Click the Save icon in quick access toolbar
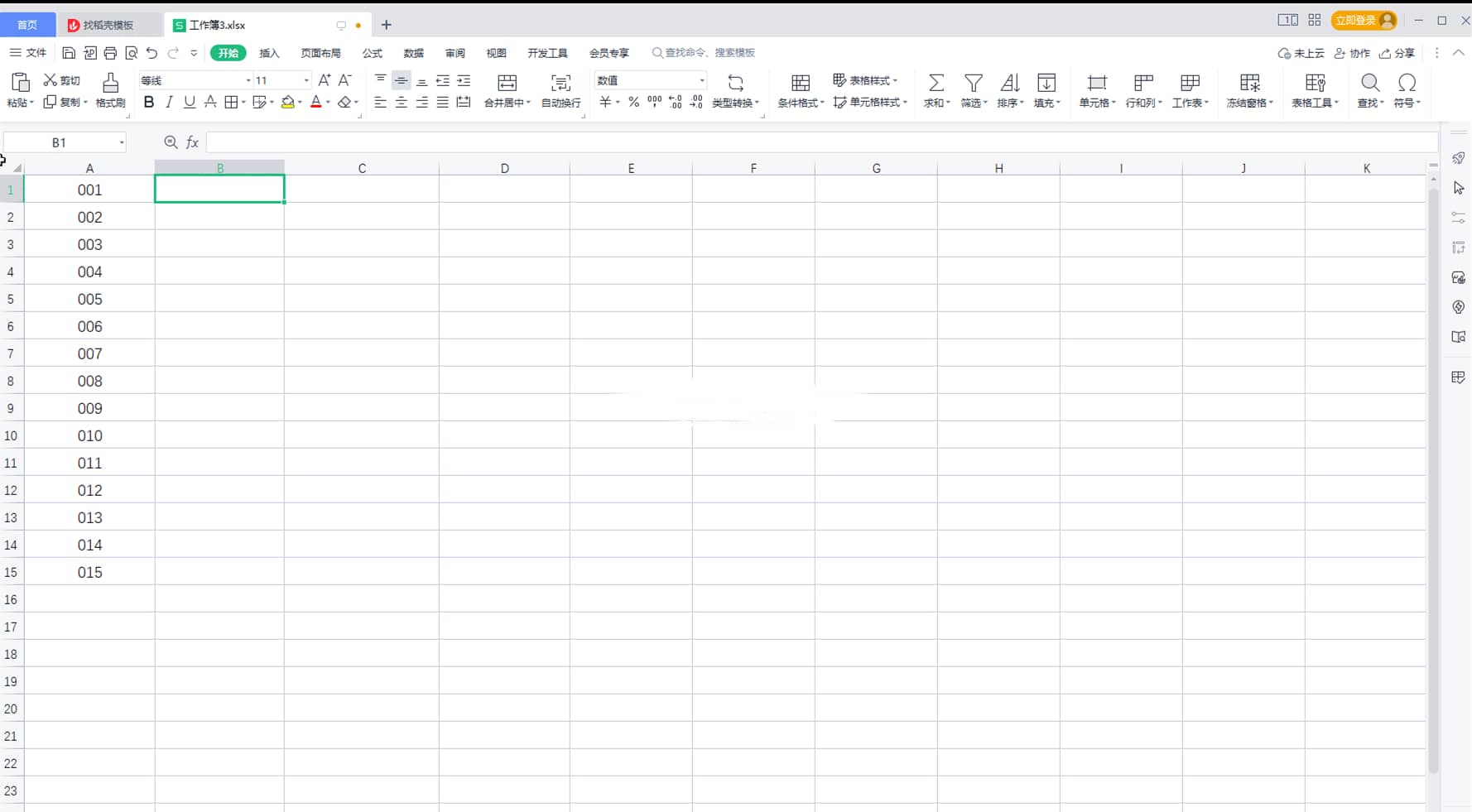Viewport: 1472px width, 812px height. click(69, 53)
